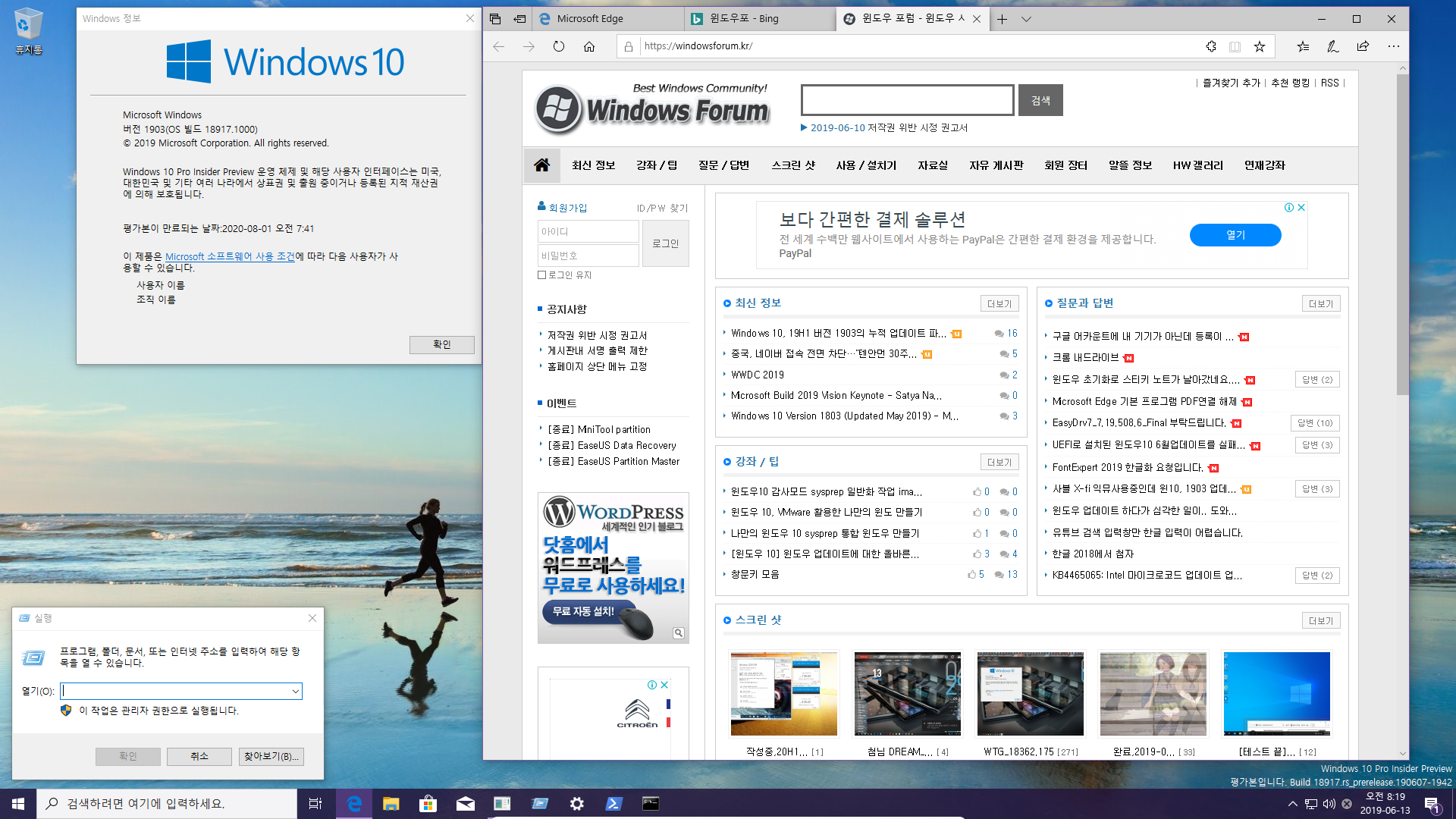Click Edge's tabs-set-aside icon

(x=495, y=19)
